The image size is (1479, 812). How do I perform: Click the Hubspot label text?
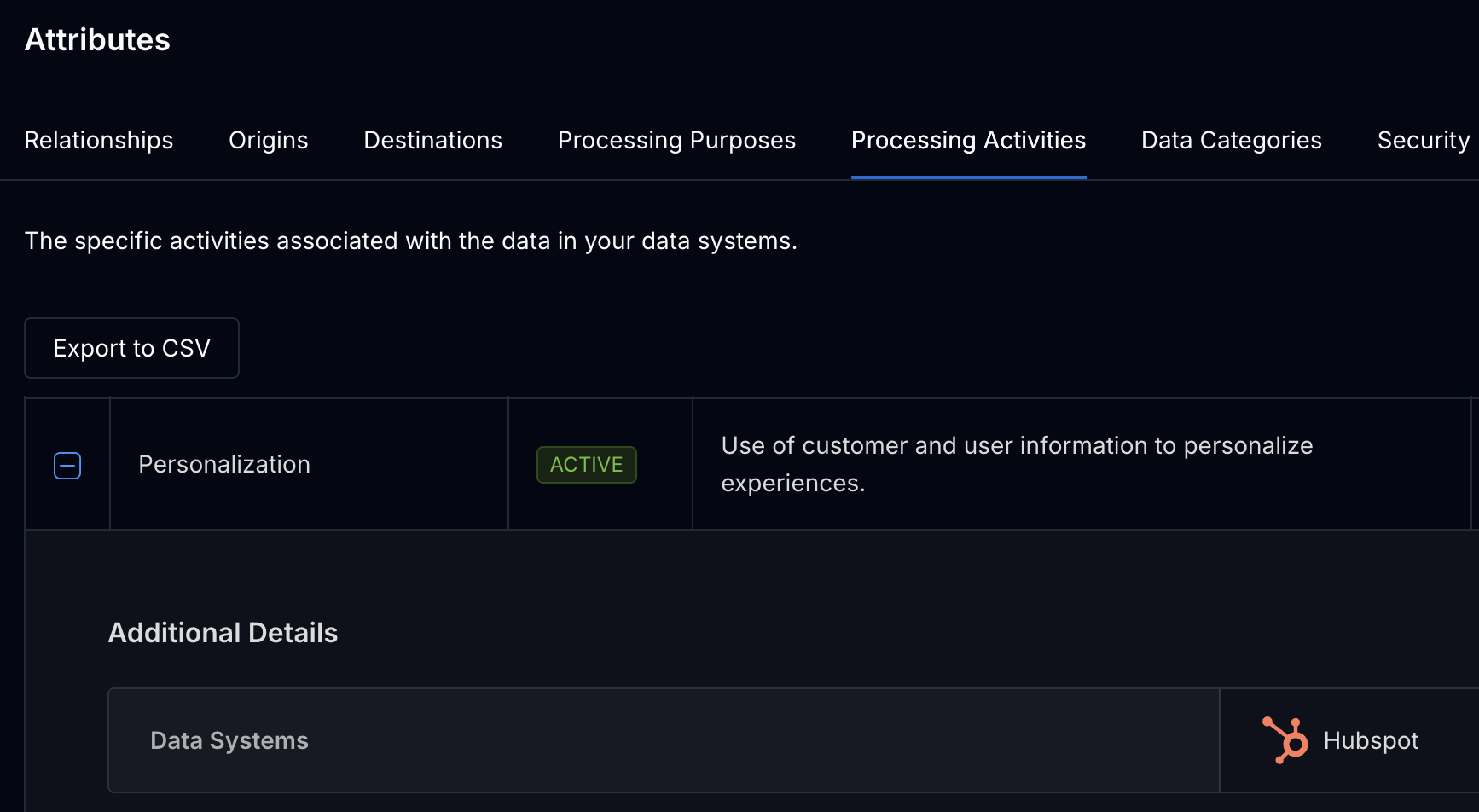click(x=1370, y=740)
